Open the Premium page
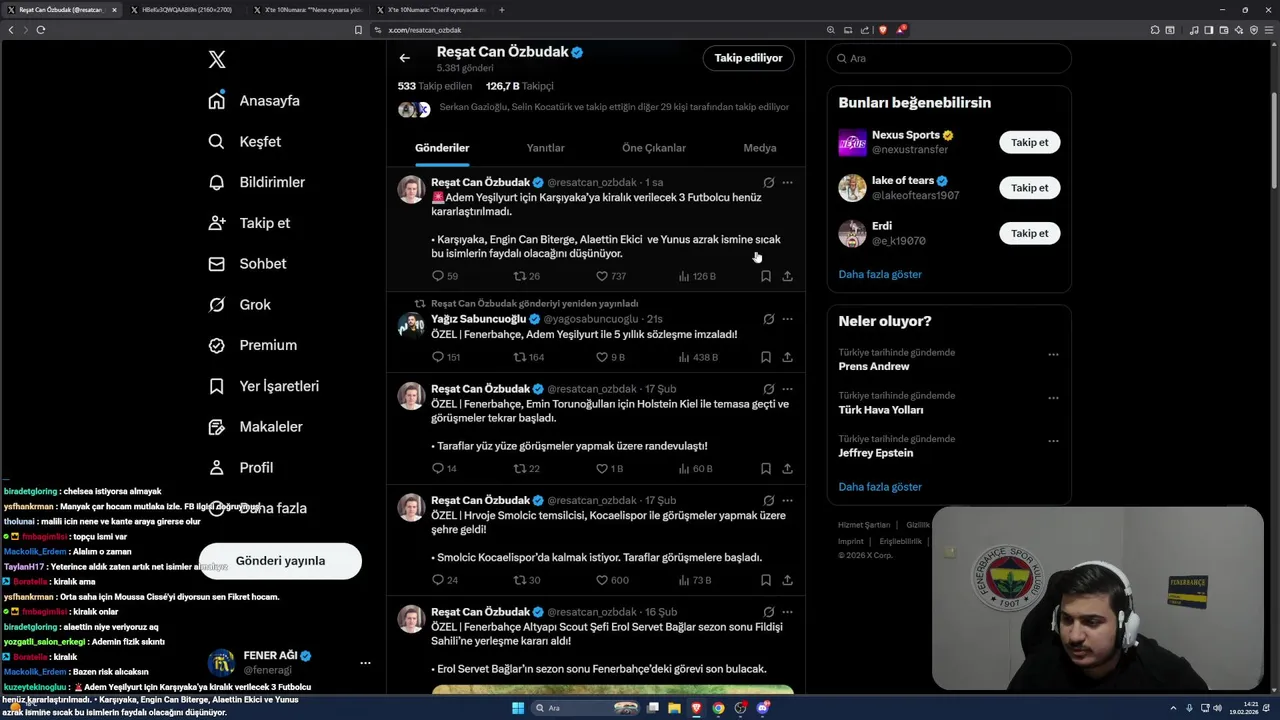The height and width of the screenshot is (720, 1280). pos(252,345)
